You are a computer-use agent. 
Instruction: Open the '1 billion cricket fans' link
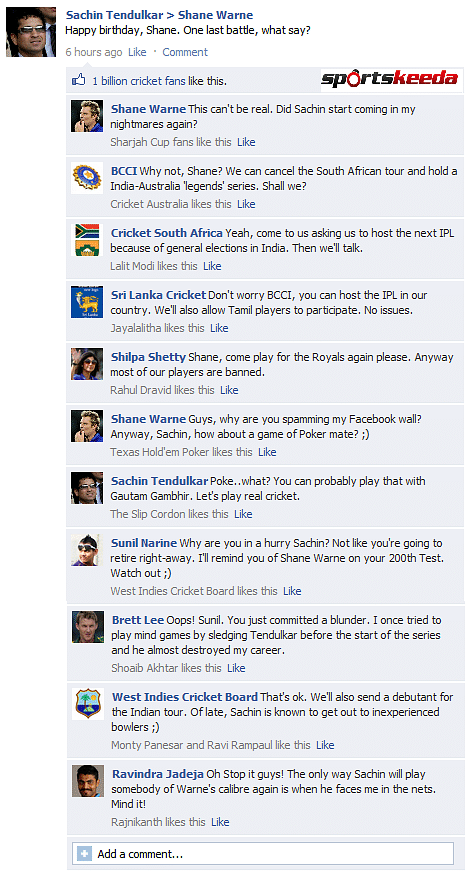pos(139,81)
